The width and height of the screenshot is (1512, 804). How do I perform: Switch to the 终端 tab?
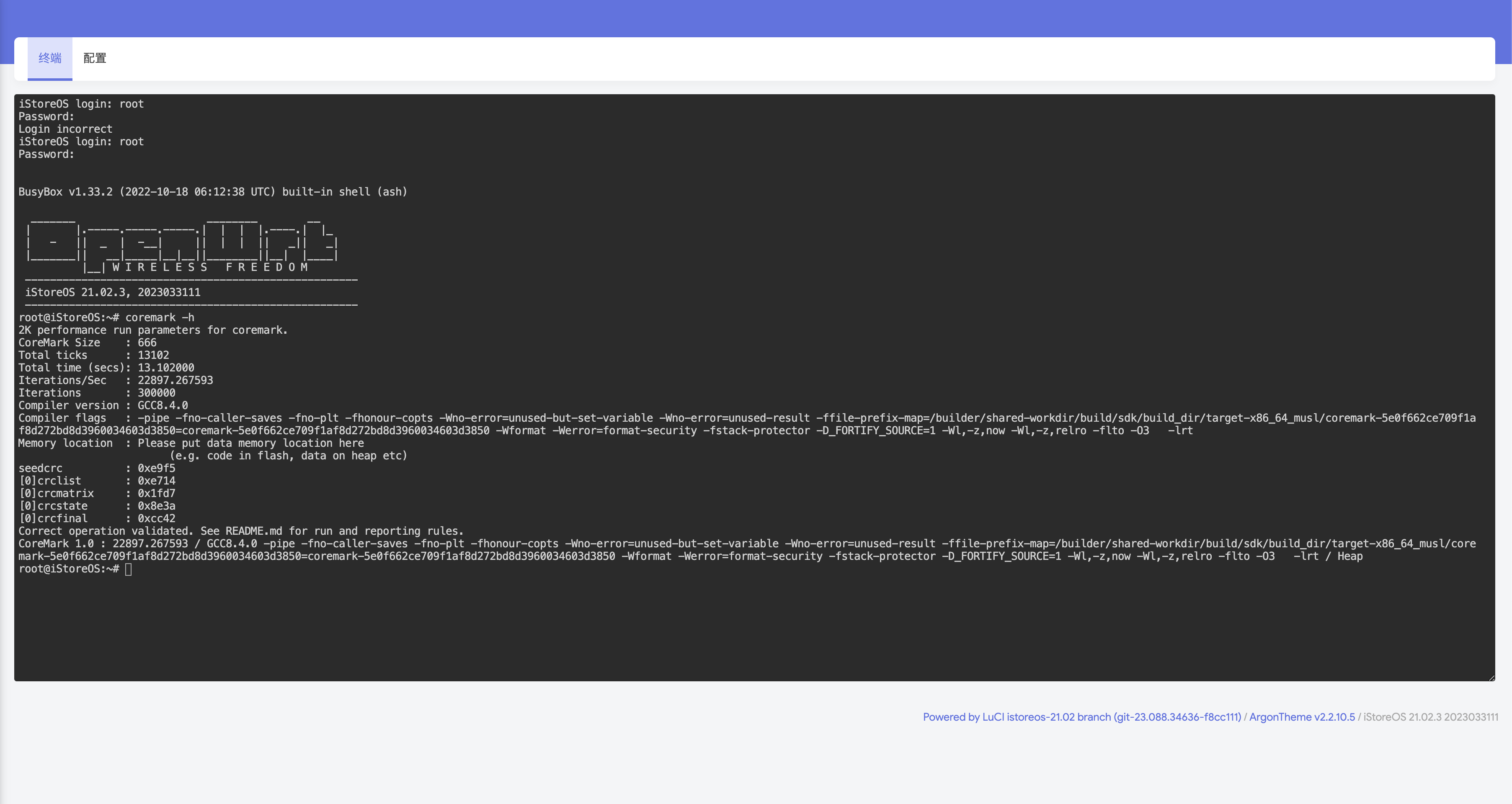(50, 58)
